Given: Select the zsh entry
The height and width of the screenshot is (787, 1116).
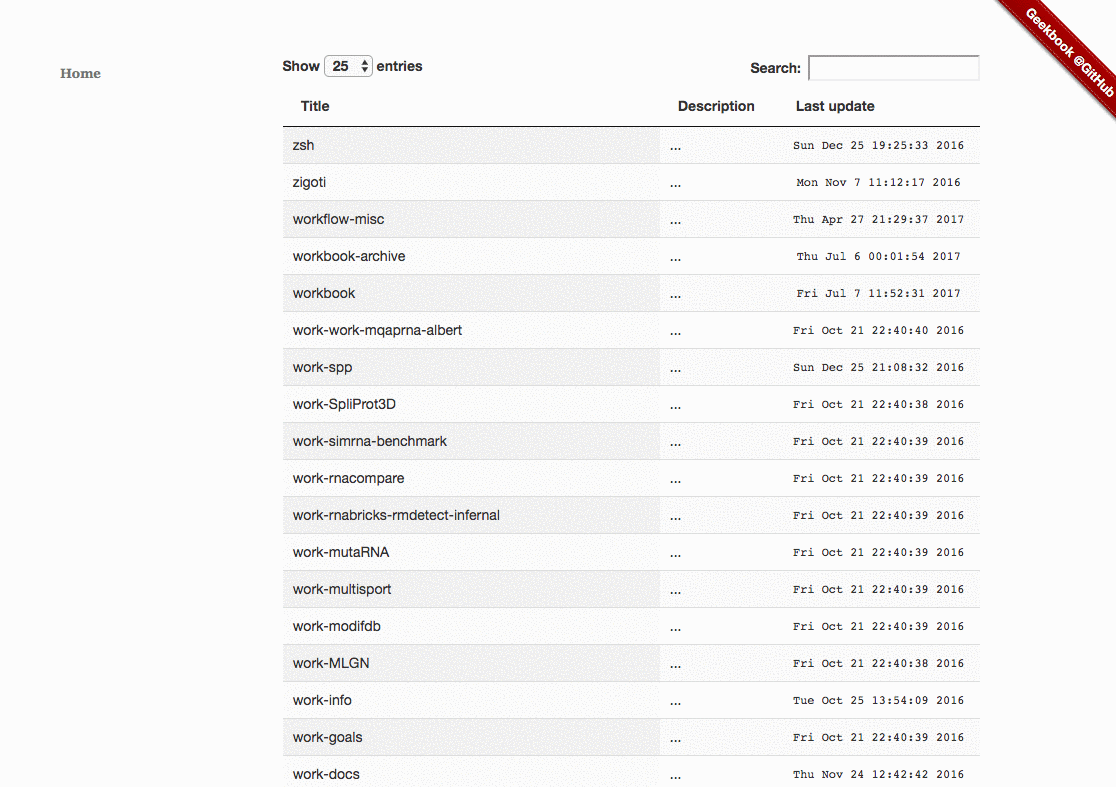Looking at the screenshot, I should click(303, 145).
